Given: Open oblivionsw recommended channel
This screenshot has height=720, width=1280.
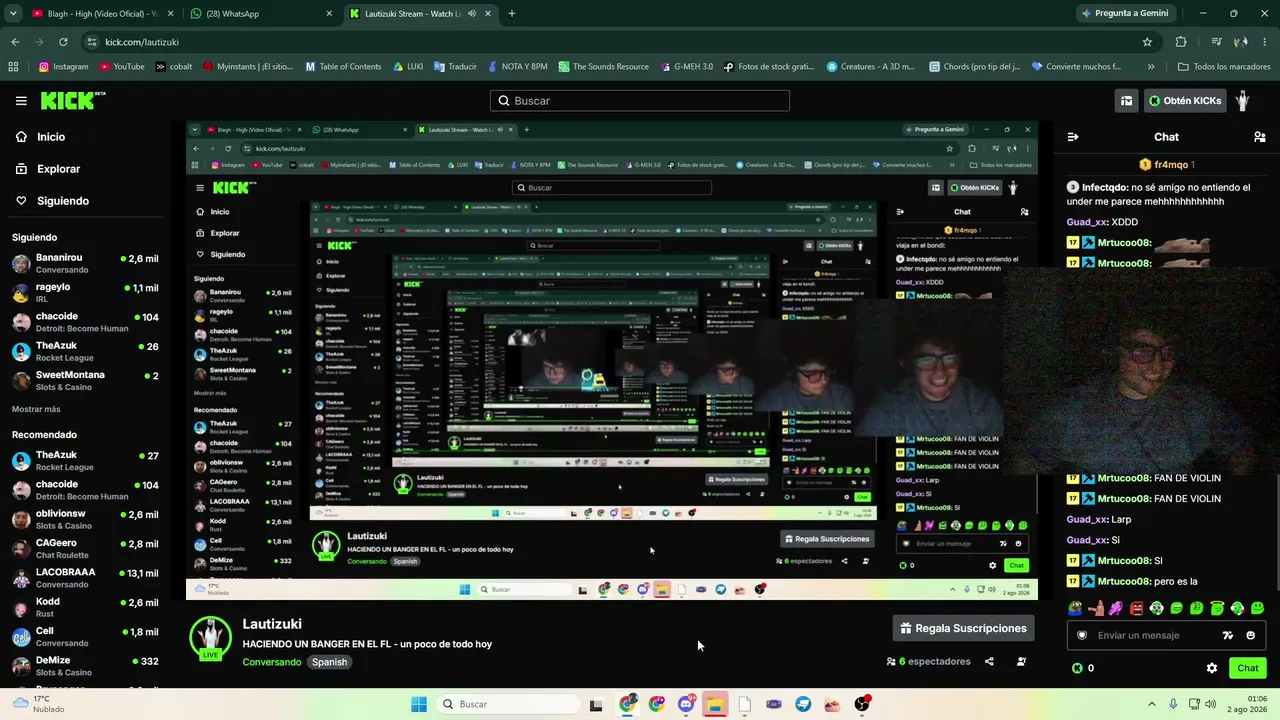Looking at the screenshot, I should pos(85,519).
